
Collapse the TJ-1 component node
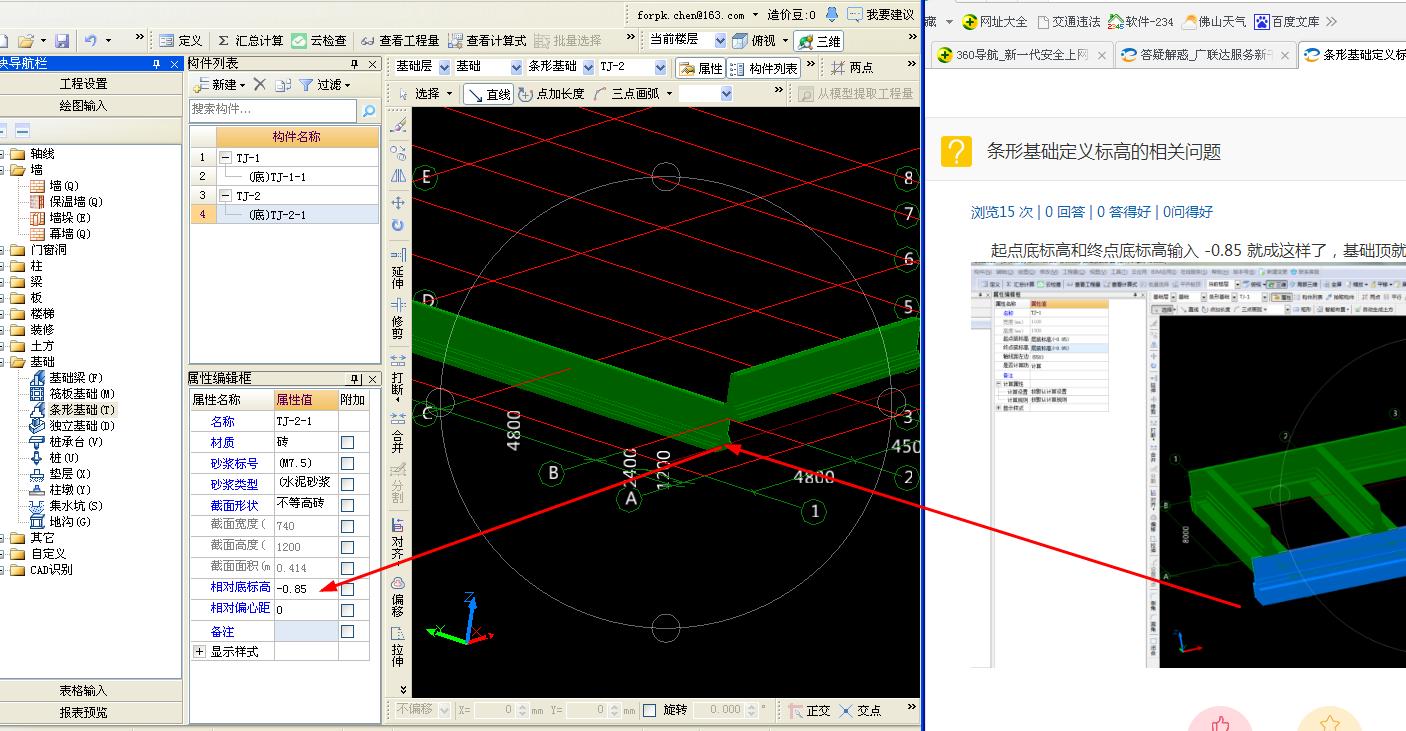coord(225,158)
